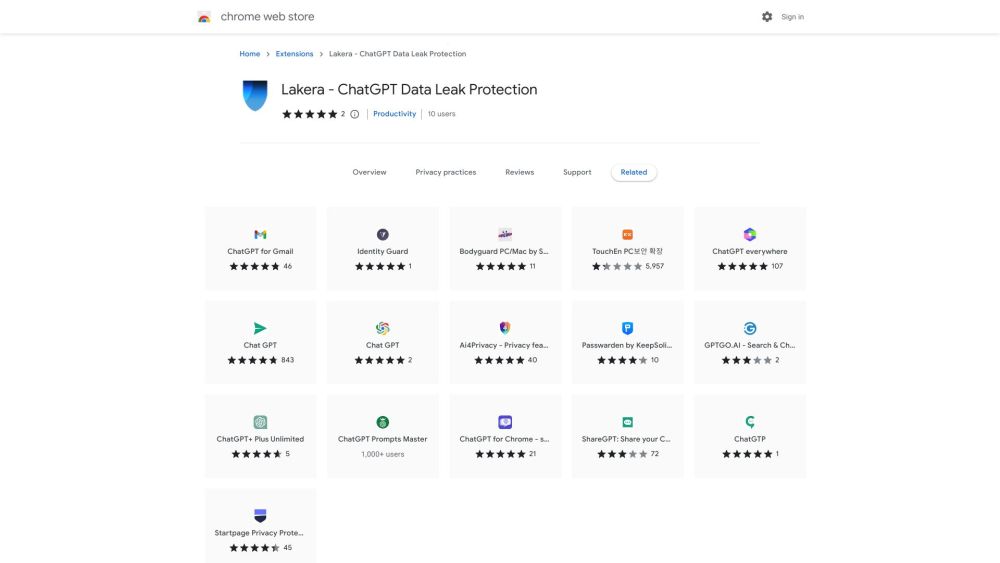Open the TouchEn PC extension card
Image resolution: width=1000 pixels, height=563 pixels.
[x=627, y=249]
